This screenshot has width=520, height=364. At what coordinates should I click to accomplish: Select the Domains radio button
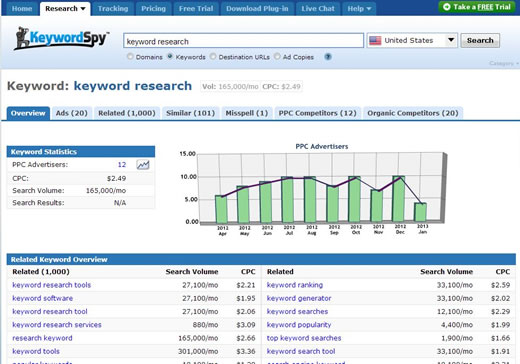(130, 56)
